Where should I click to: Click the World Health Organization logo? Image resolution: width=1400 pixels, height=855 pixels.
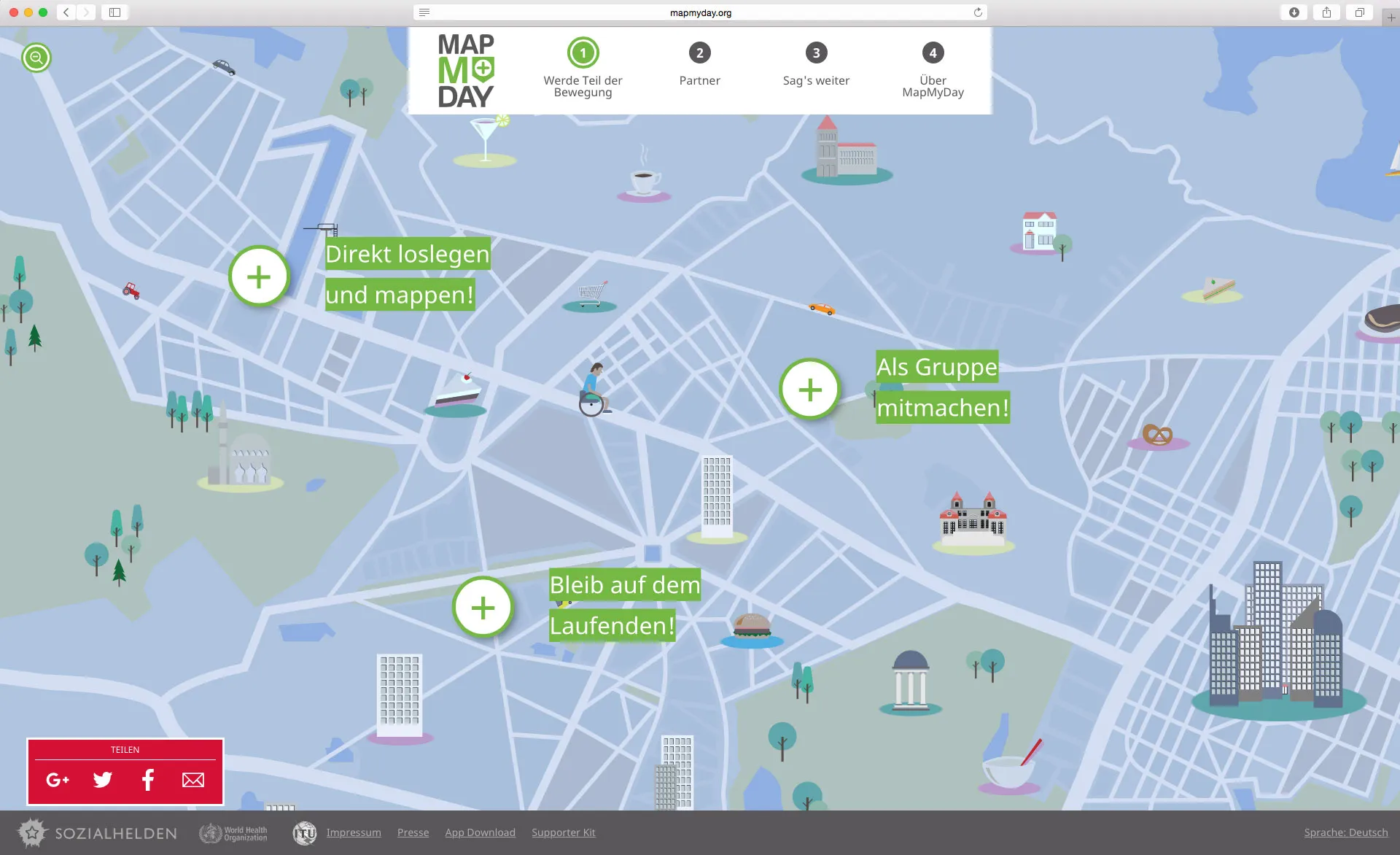(x=233, y=833)
